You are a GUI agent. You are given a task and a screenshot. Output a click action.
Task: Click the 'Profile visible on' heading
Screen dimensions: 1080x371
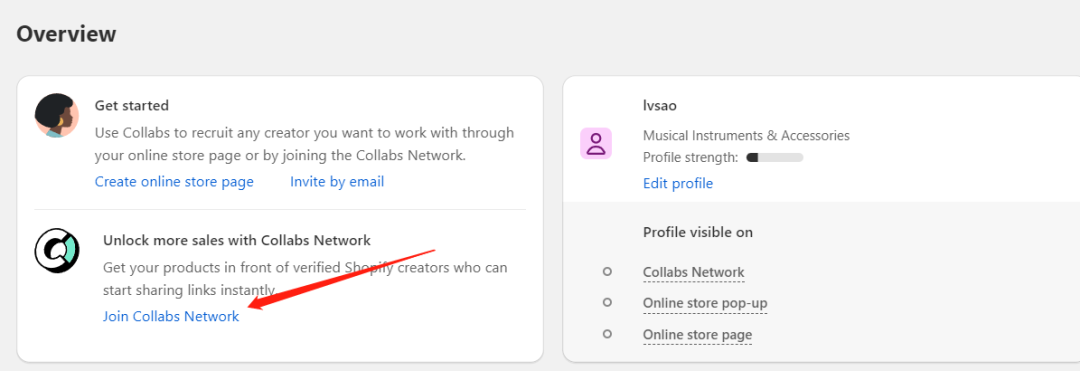(x=698, y=233)
